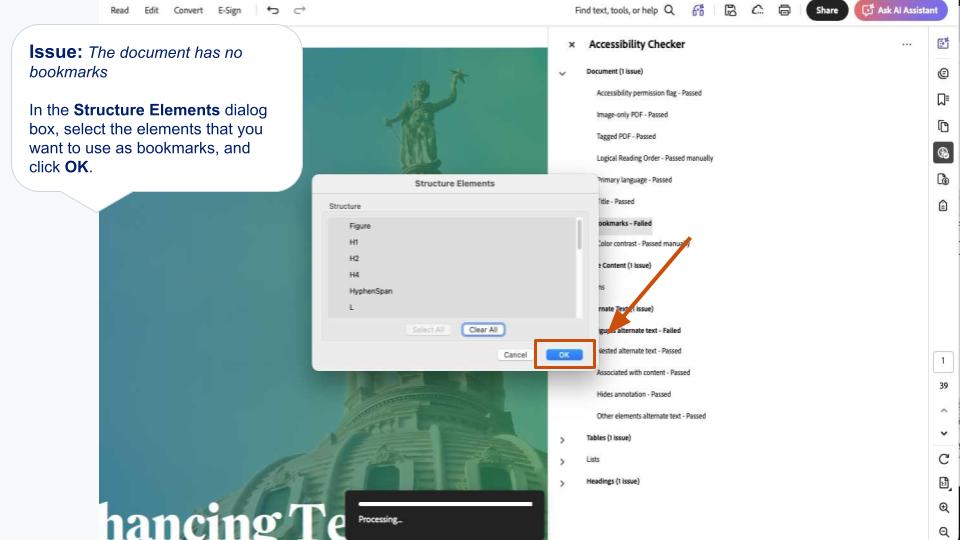Viewport: 960px width, 540px height.
Task: Open the Convert menu
Action: pos(188,10)
